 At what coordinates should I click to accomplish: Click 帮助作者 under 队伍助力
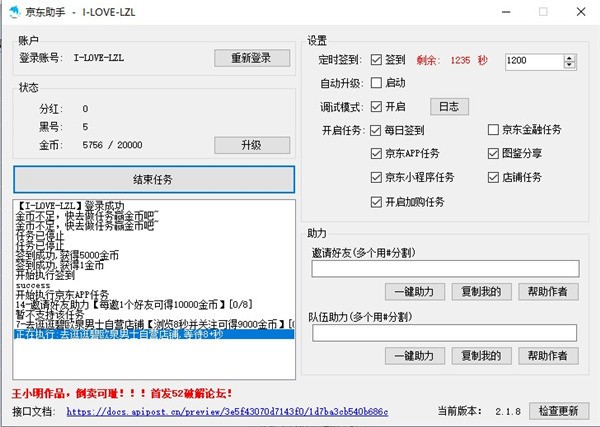click(x=548, y=356)
